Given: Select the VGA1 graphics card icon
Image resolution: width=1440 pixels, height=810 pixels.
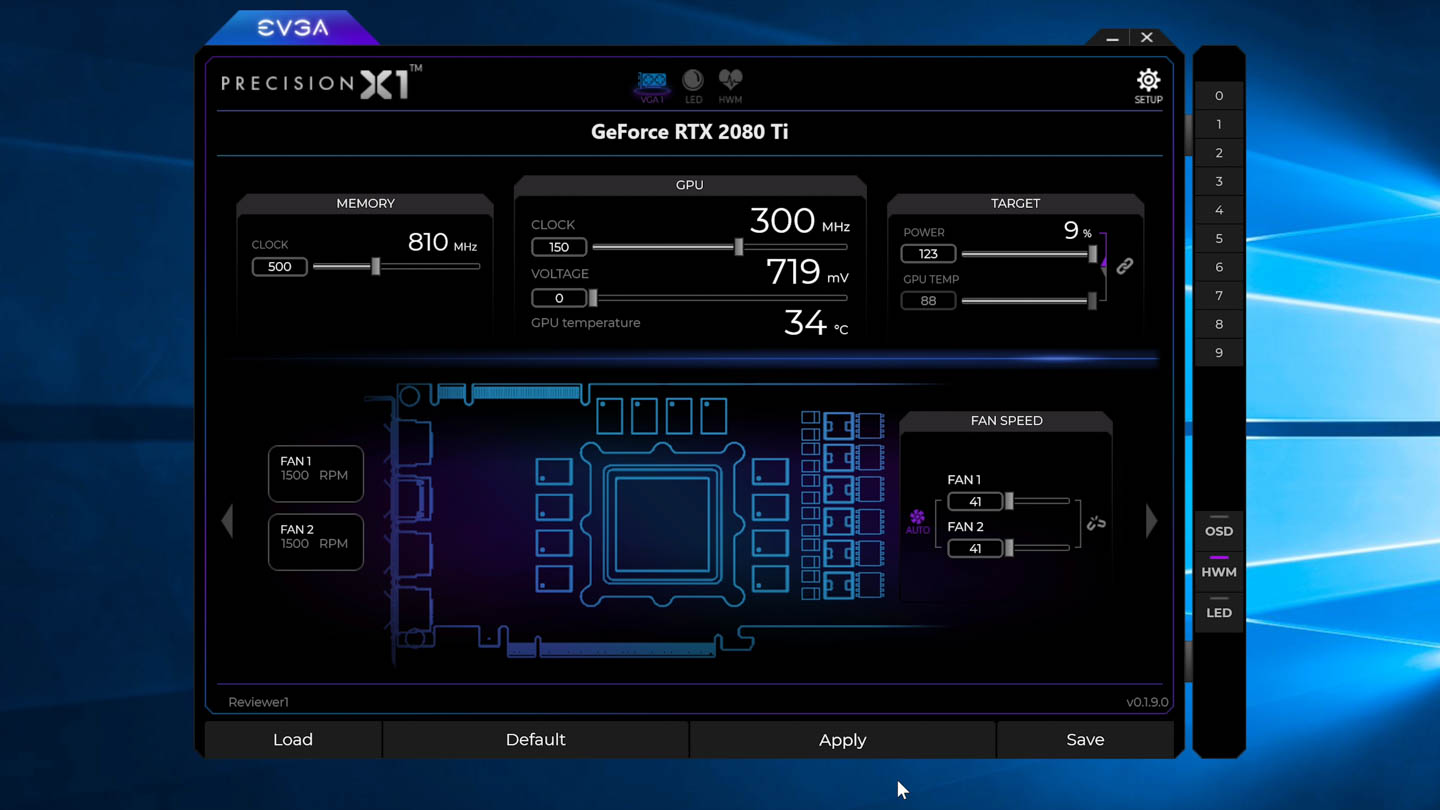Looking at the screenshot, I should coord(652,86).
